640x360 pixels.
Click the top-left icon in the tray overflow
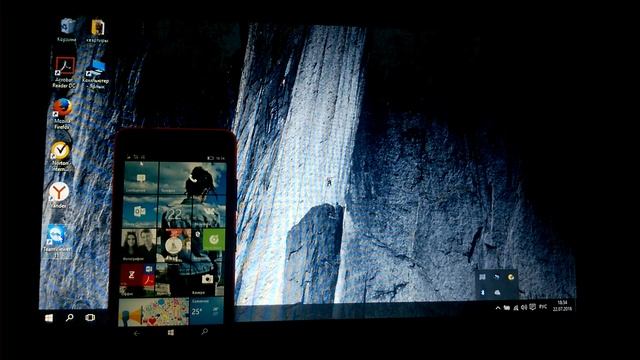coord(482,277)
